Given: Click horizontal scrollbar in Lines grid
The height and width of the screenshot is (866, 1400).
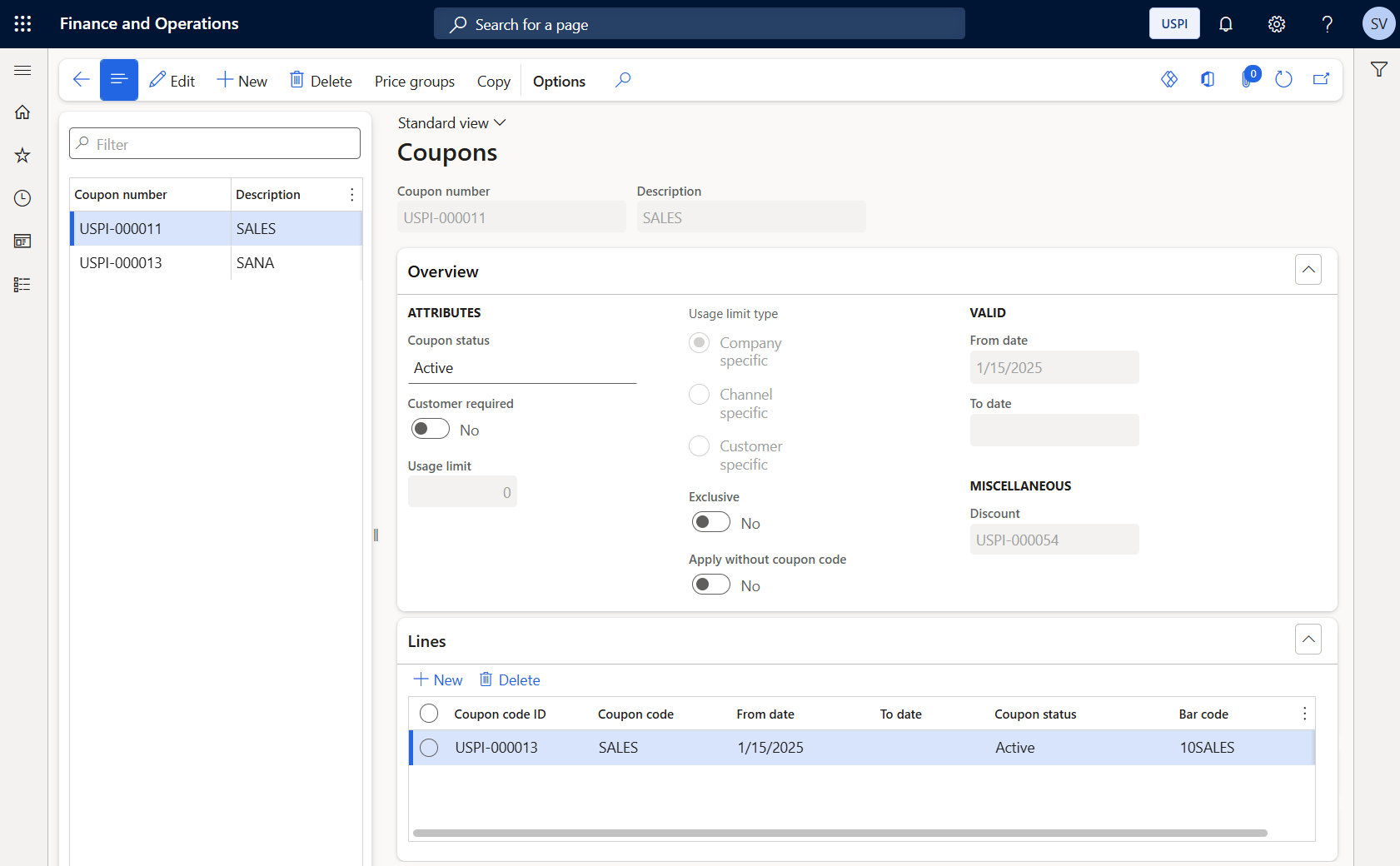Looking at the screenshot, I should tap(840, 833).
